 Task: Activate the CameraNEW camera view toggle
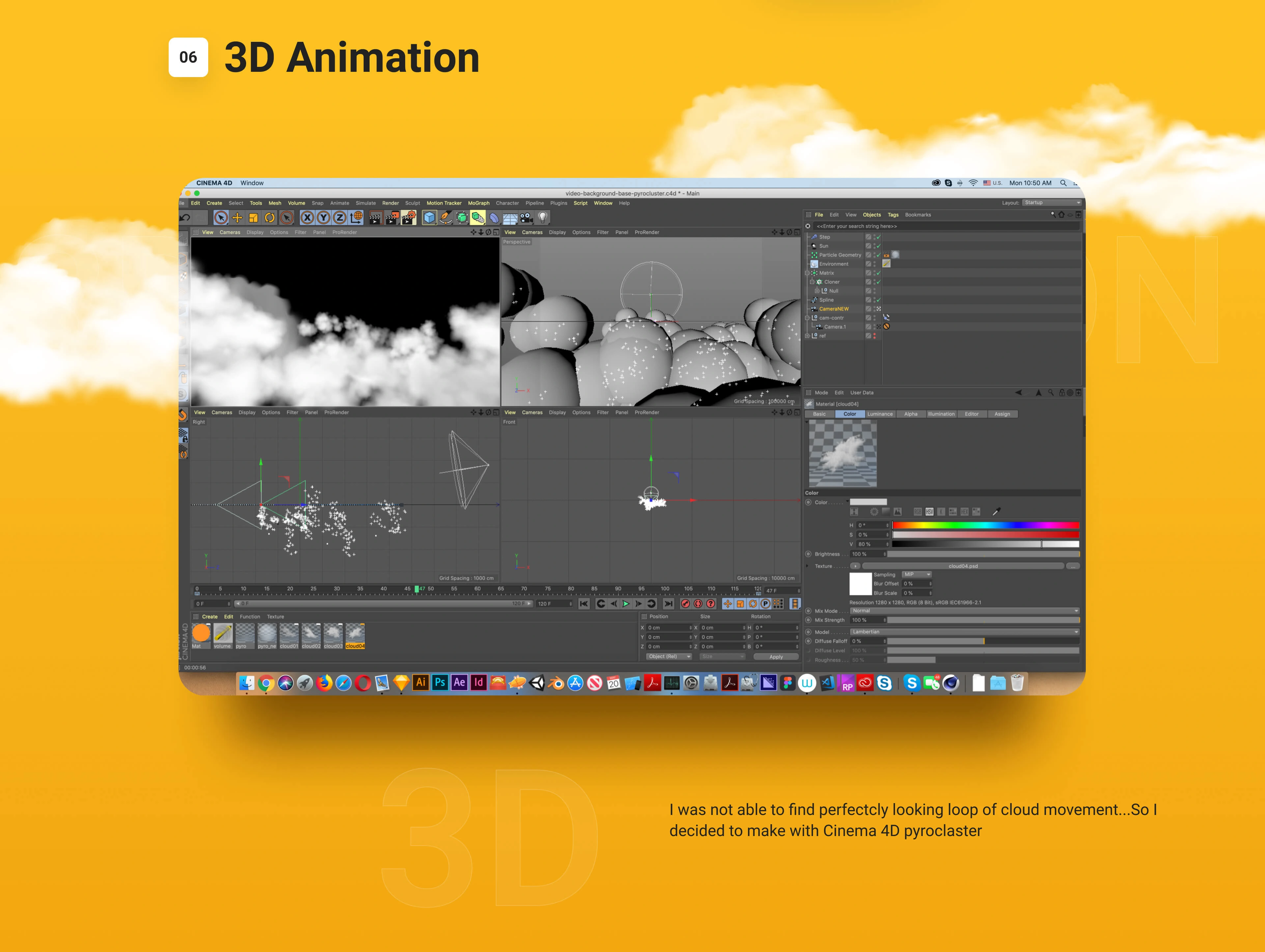(x=879, y=309)
